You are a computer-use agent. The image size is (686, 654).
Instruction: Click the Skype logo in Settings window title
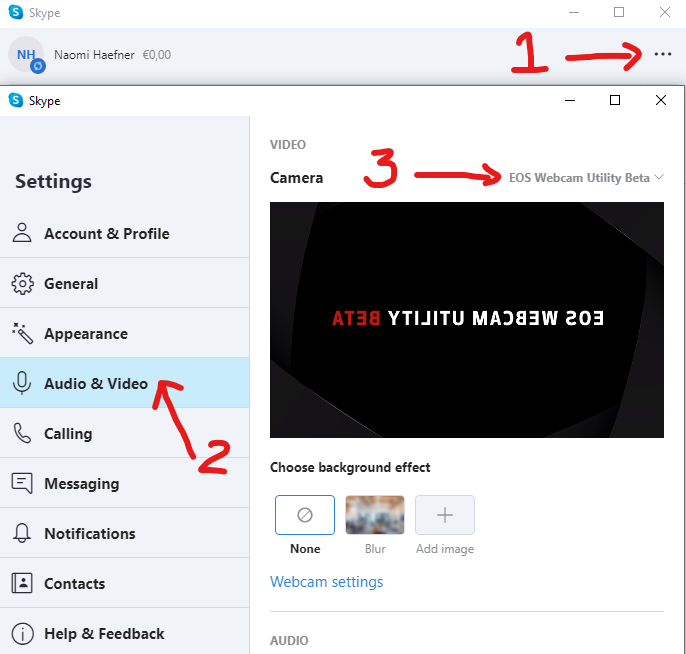[x=16, y=100]
